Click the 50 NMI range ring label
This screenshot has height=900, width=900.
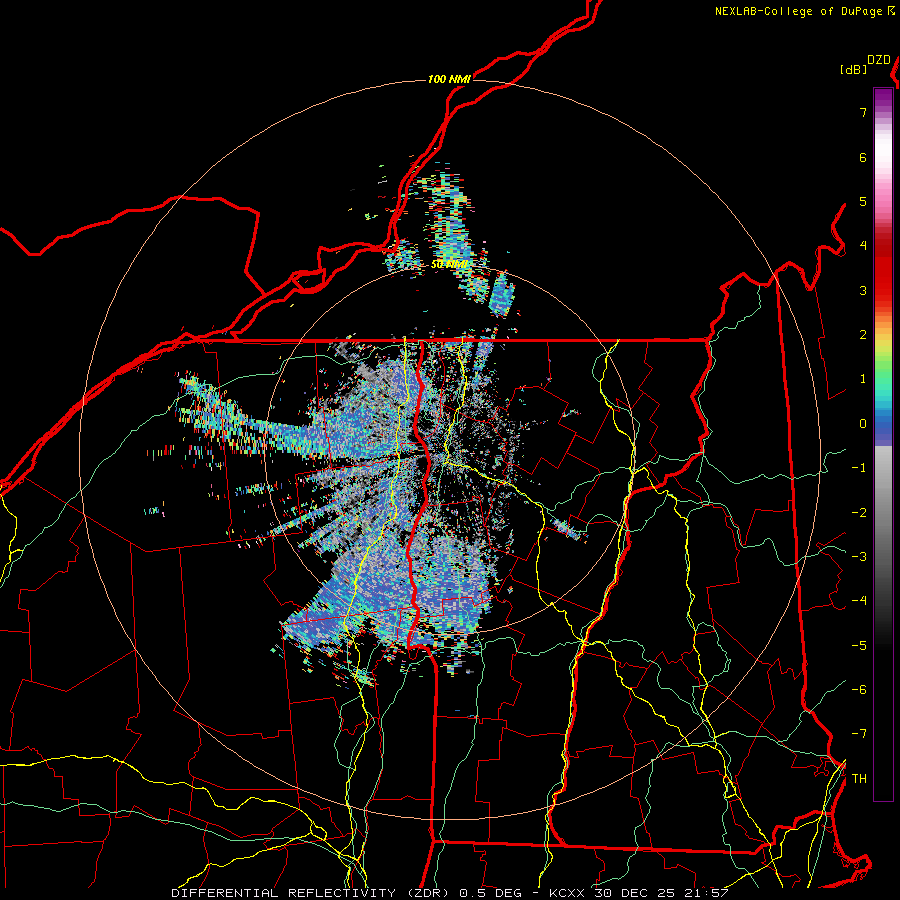point(449,265)
